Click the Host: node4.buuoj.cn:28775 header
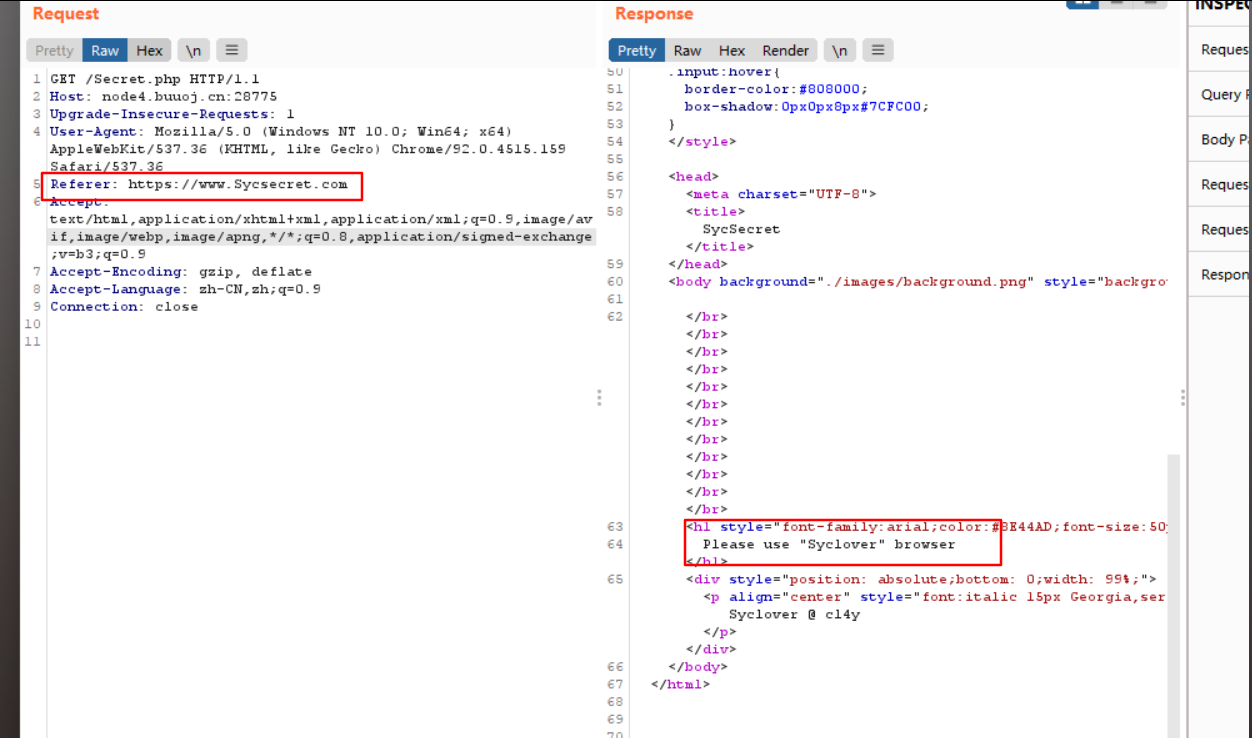 (163, 97)
